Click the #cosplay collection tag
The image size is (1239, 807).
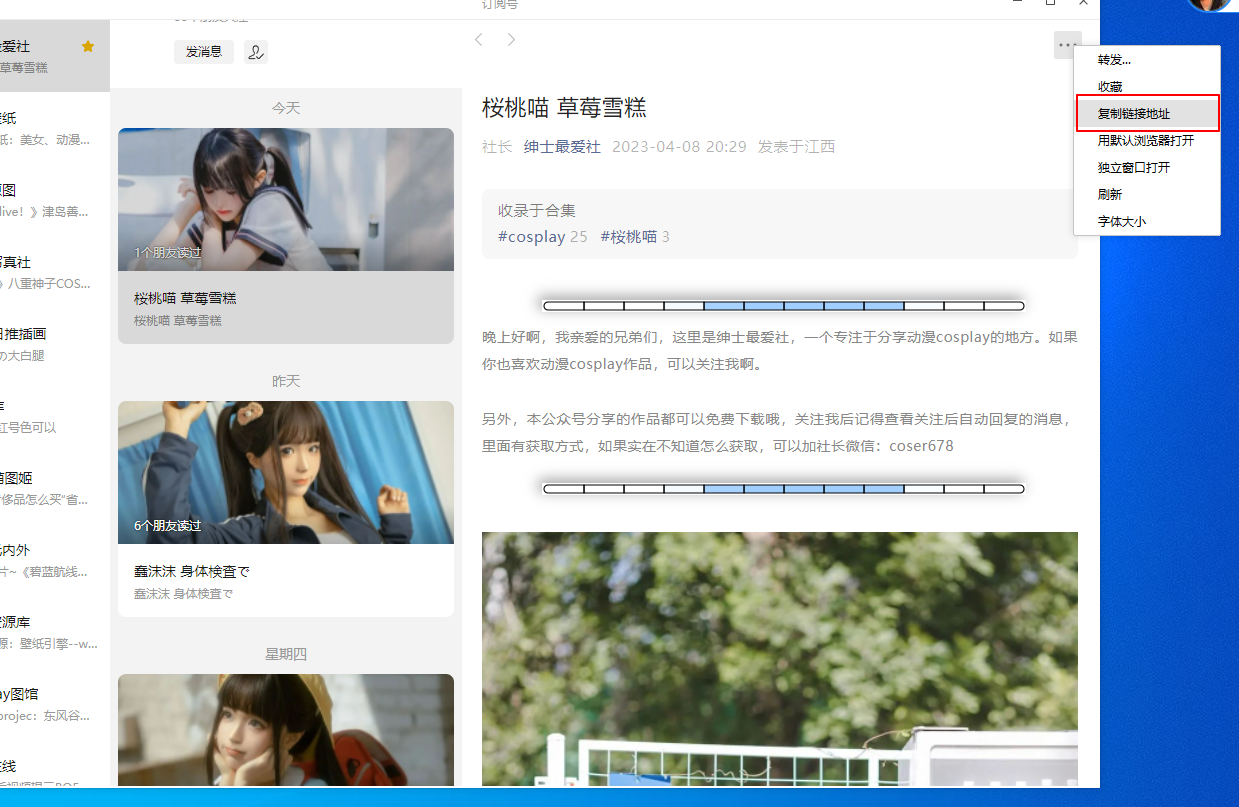(531, 237)
